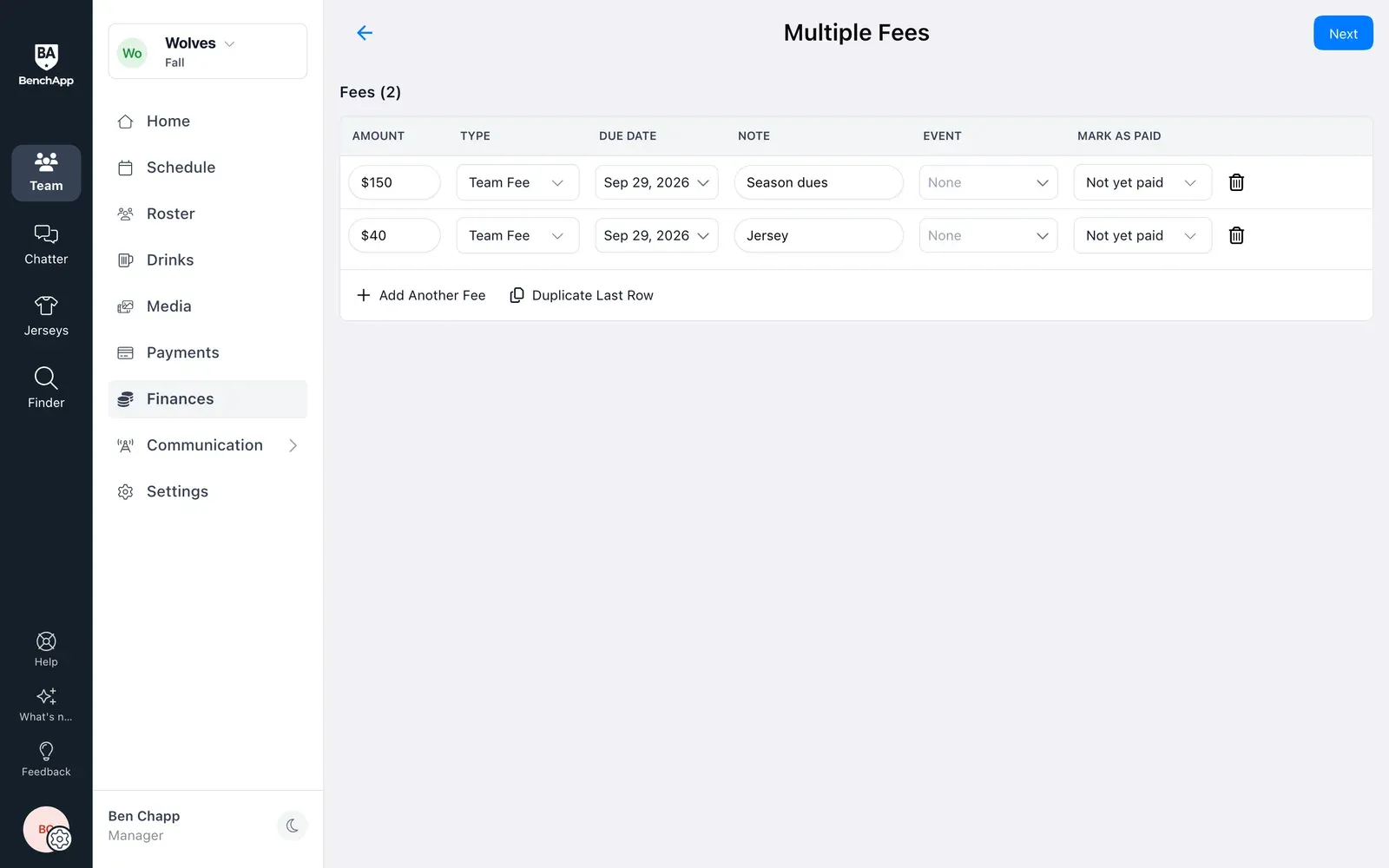The image size is (1389, 868).
Task: Click the Settings gear icon in menu
Action: point(125,491)
